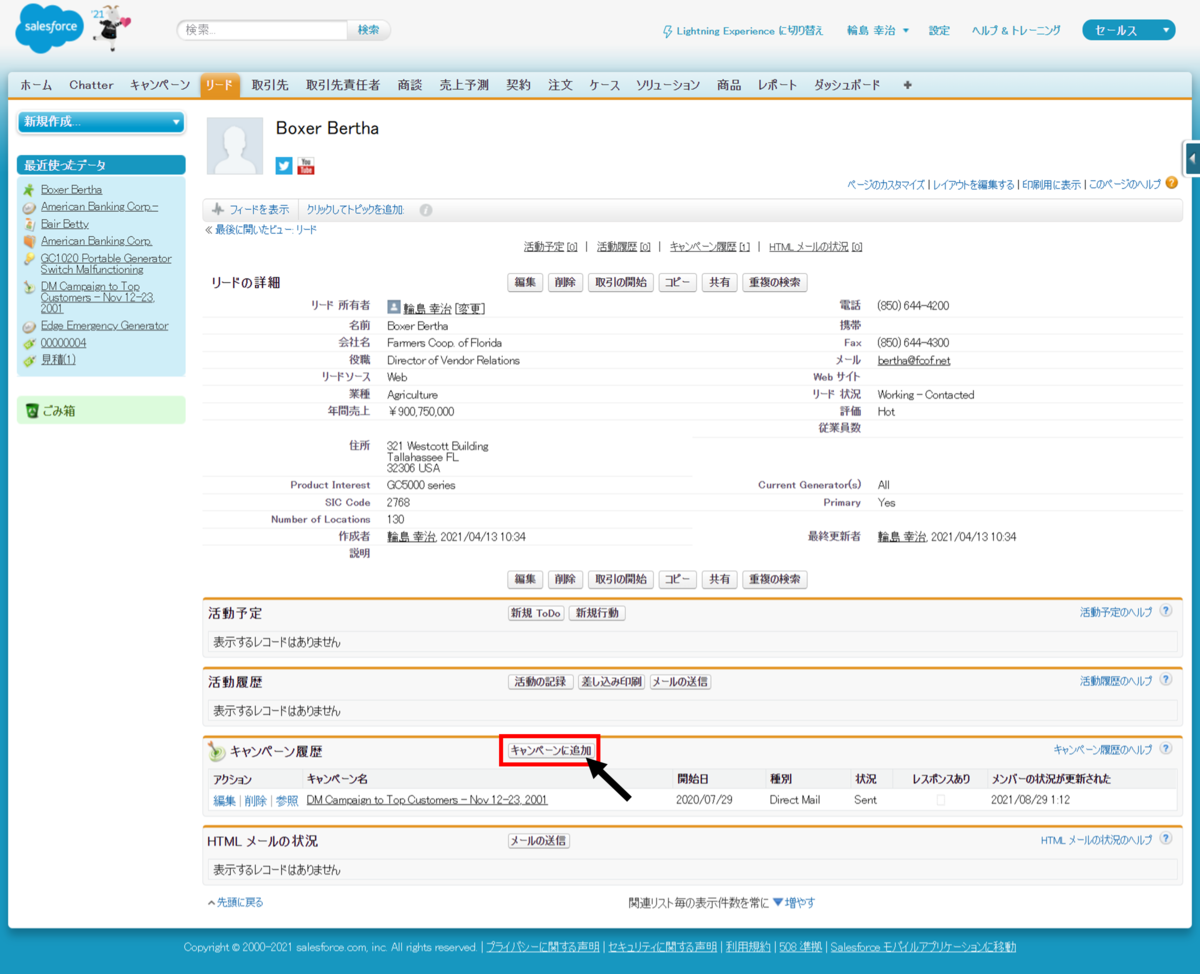Click the search input field
This screenshot has height=974, width=1200.
click(264, 30)
